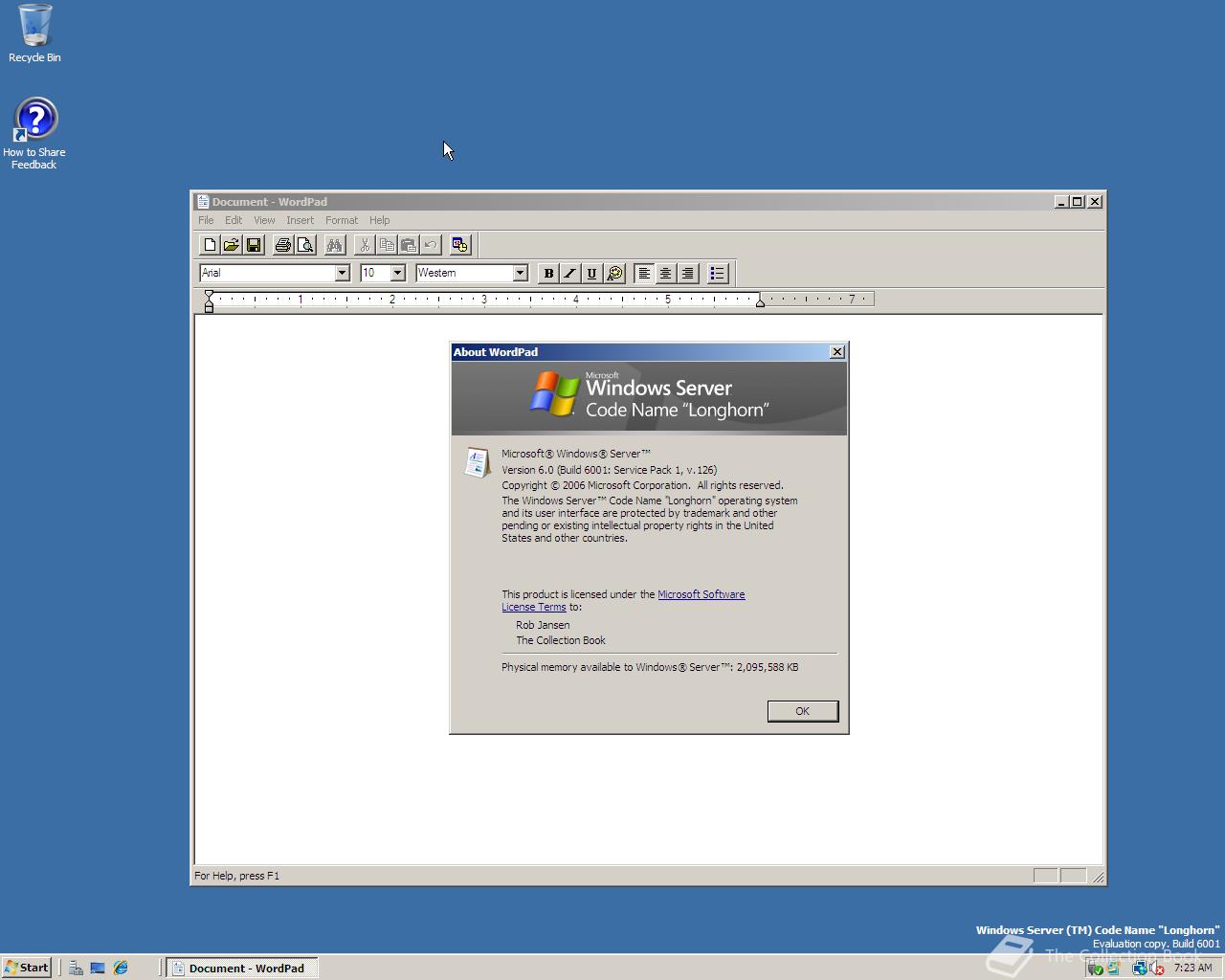
Task: Open the Insert menu
Action: [x=300, y=220]
